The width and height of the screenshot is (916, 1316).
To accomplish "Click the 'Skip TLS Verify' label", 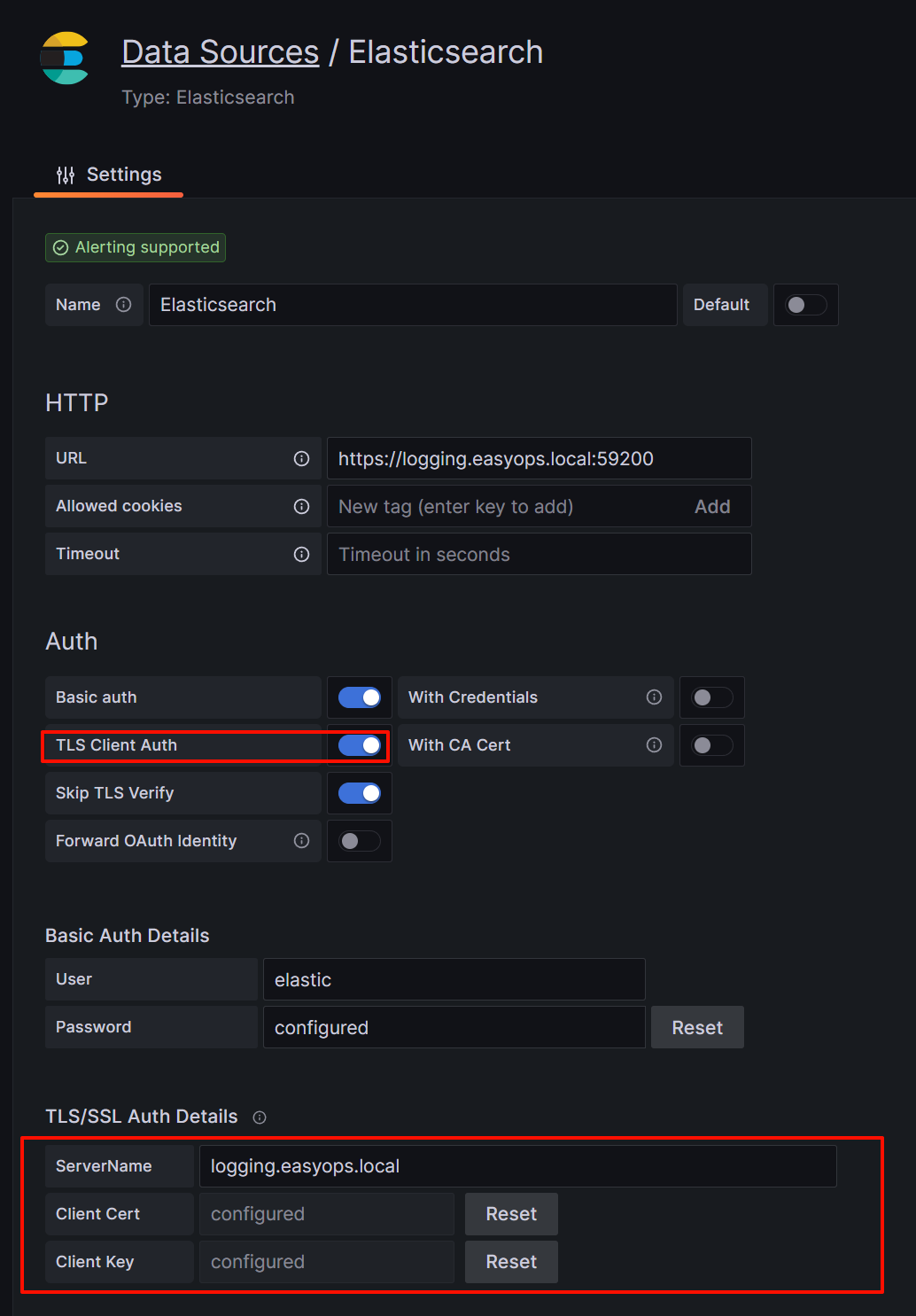I will (114, 793).
